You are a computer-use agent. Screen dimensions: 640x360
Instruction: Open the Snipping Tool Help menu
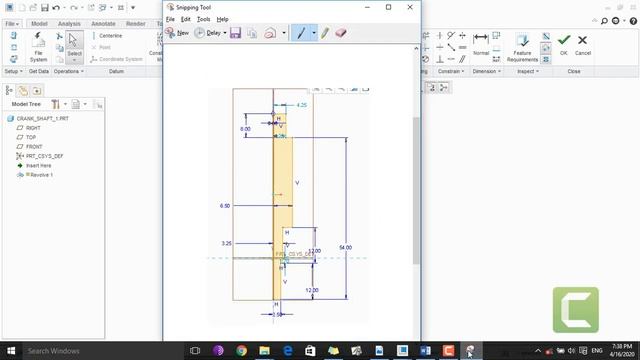coord(222,19)
